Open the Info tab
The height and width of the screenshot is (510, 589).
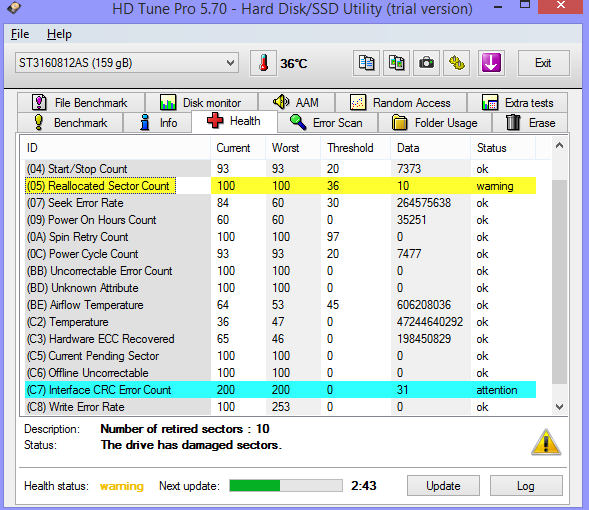pos(158,123)
